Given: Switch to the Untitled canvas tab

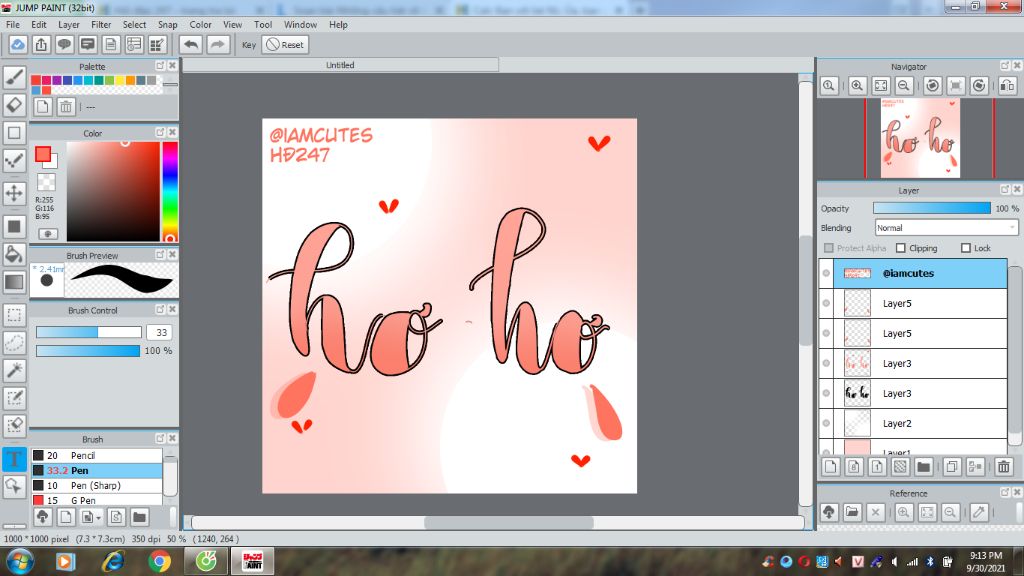Looking at the screenshot, I should pos(340,65).
